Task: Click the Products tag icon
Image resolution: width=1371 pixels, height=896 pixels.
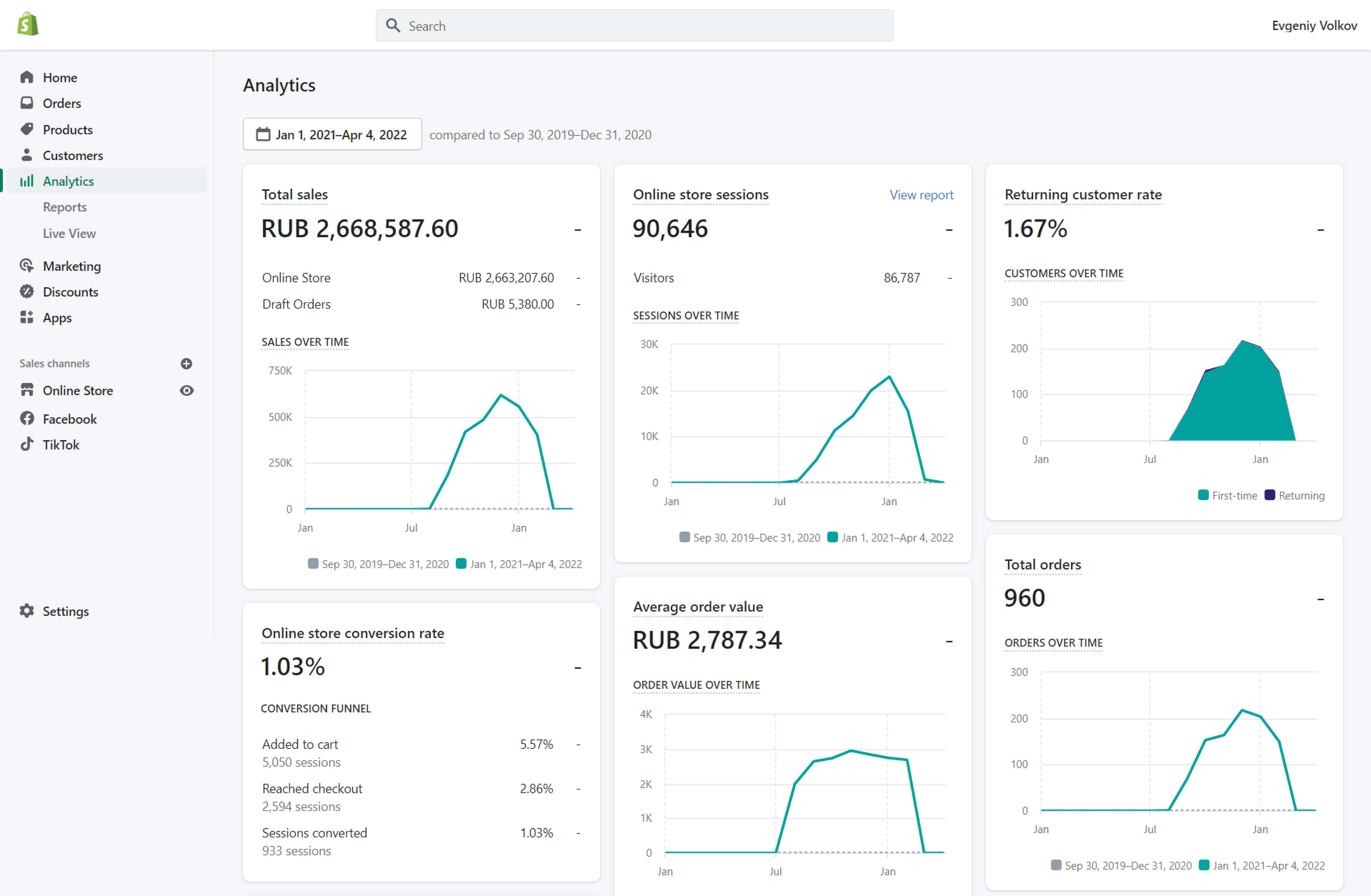Action: (x=26, y=129)
